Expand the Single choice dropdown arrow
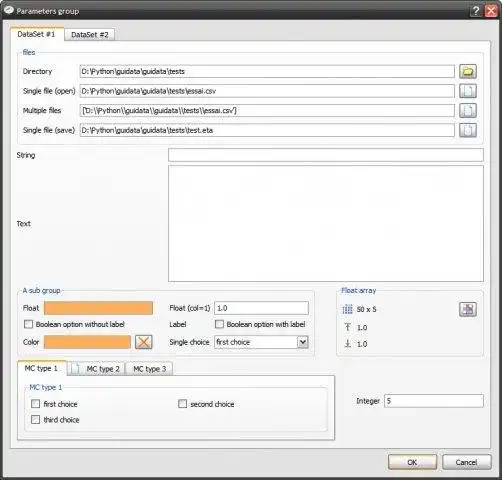Viewport: 502px width, 480px height. 303,342
